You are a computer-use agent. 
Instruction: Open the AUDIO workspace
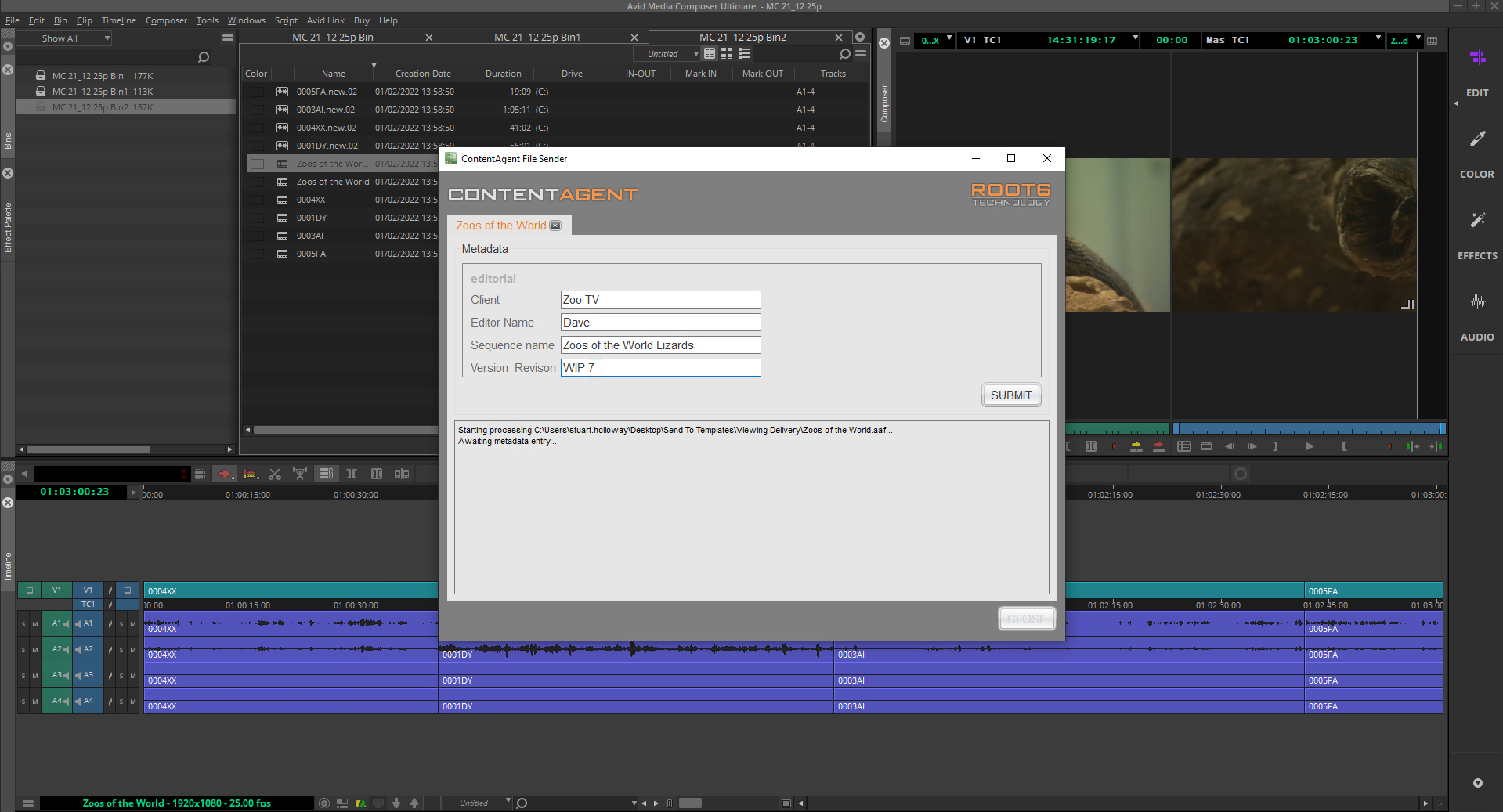point(1477,317)
